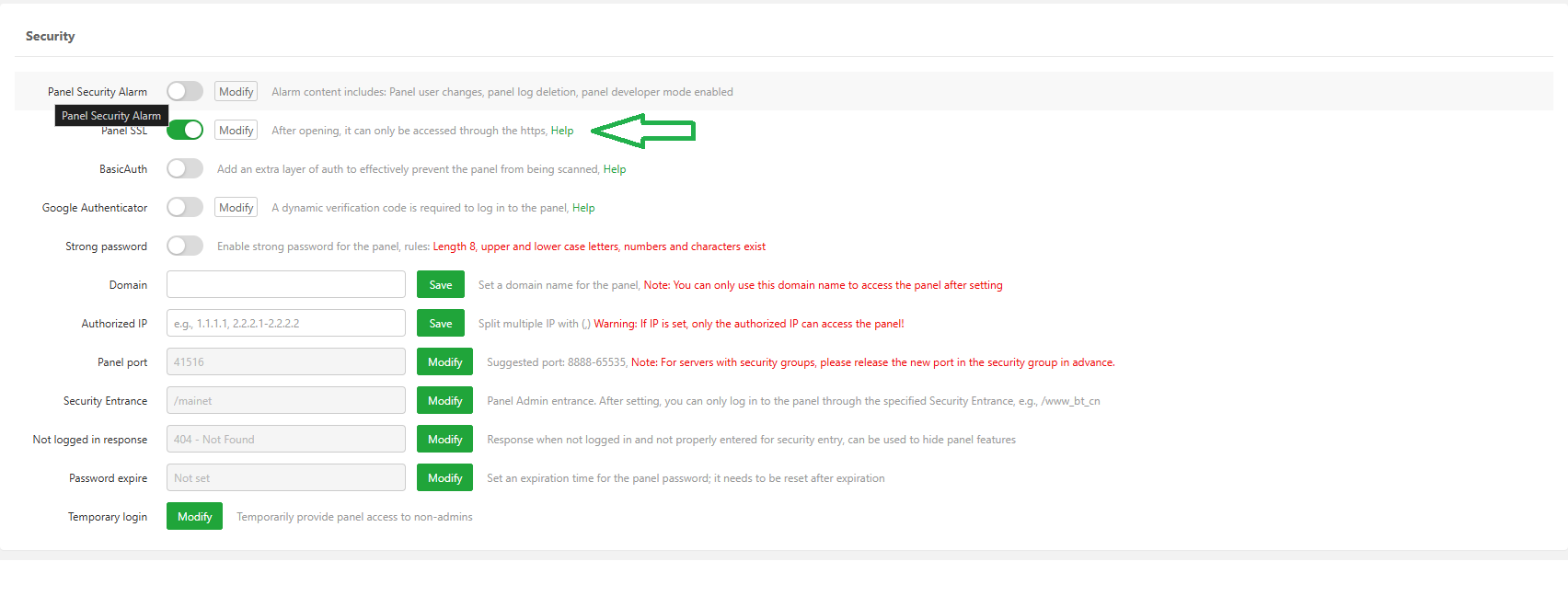The image size is (1568, 596).
Task: Open the Google Authenticator Help link
Action: point(583,208)
